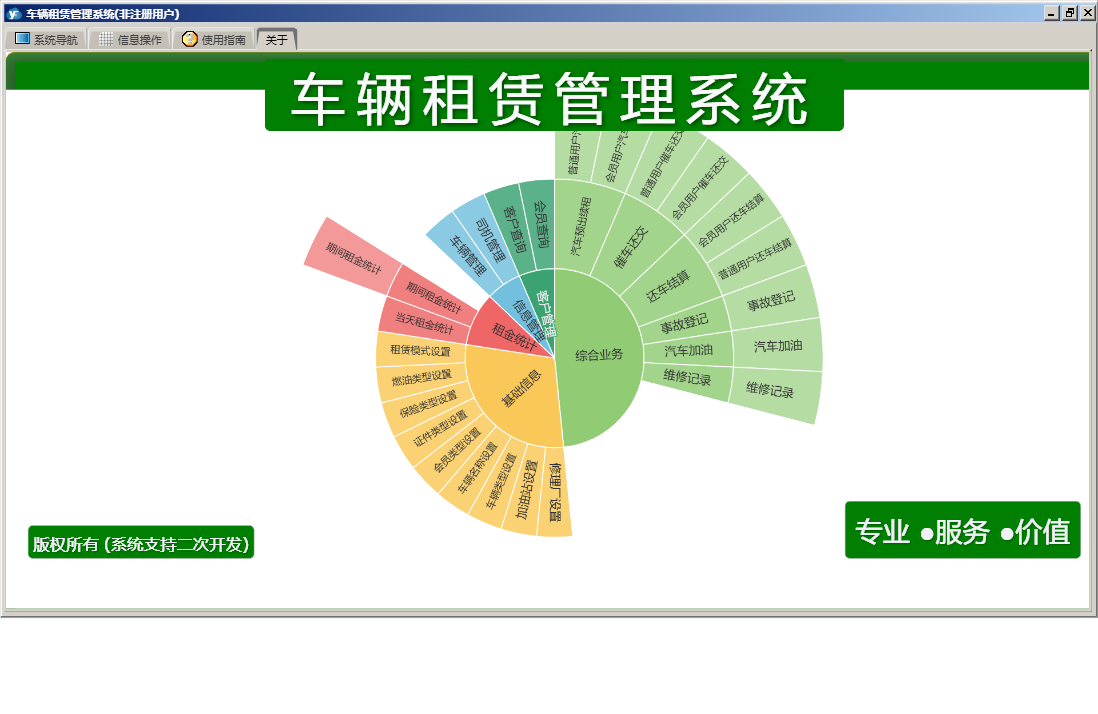Click outer-ring 维修记录 segment
The width and height of the screenshot is (1098, 714).
pos(770,390)
